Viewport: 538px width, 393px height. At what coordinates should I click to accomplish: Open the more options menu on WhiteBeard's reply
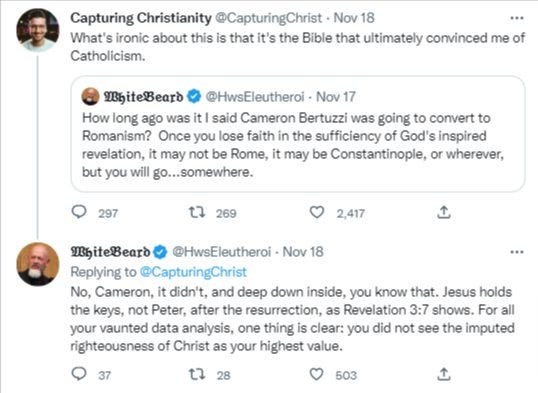(517, 252)
